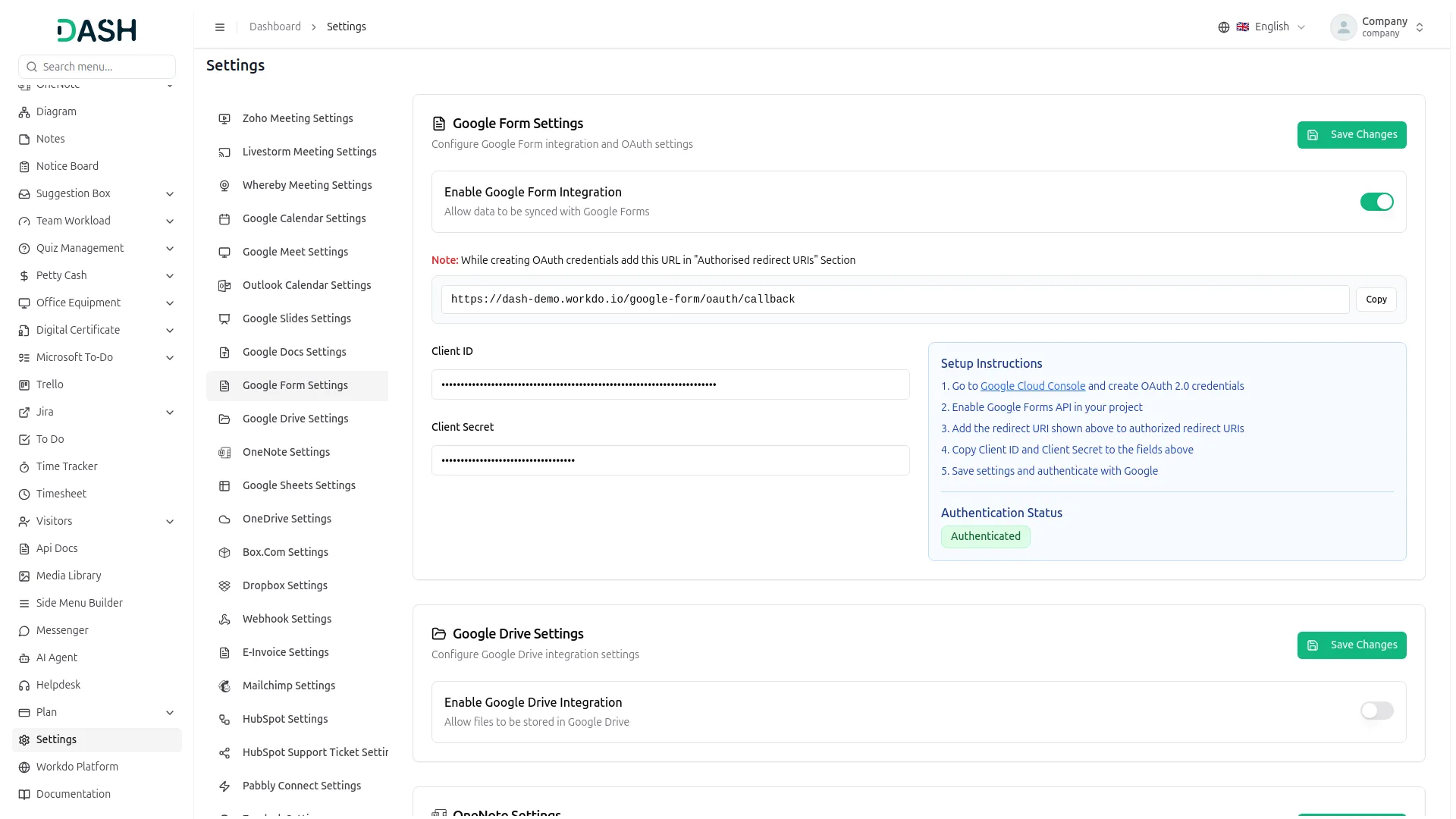Click the Google Calendar Settings icon
1456x819 pixels.
(224, 219)
